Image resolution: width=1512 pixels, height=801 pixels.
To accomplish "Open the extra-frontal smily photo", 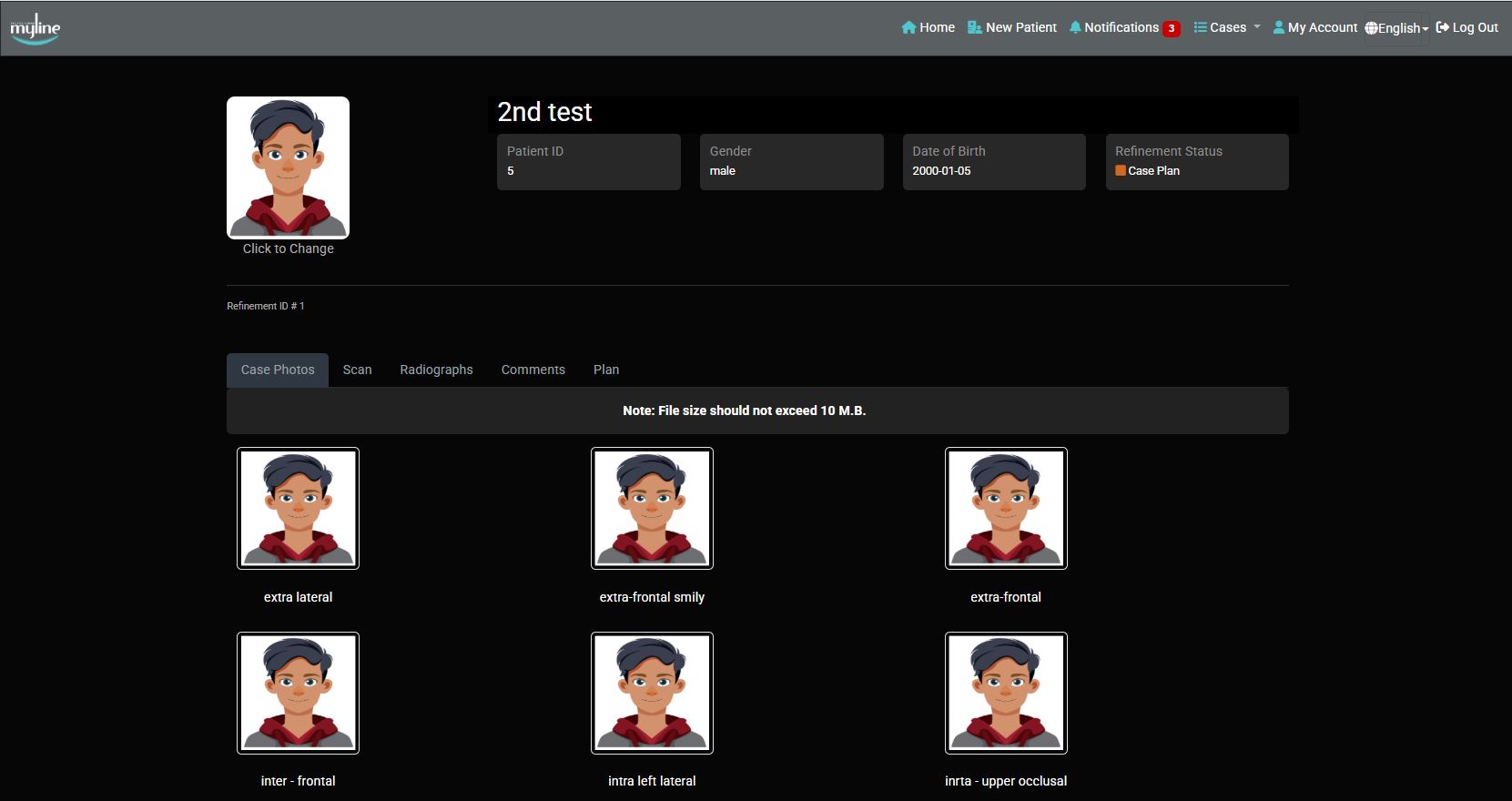I will (652, 508).
